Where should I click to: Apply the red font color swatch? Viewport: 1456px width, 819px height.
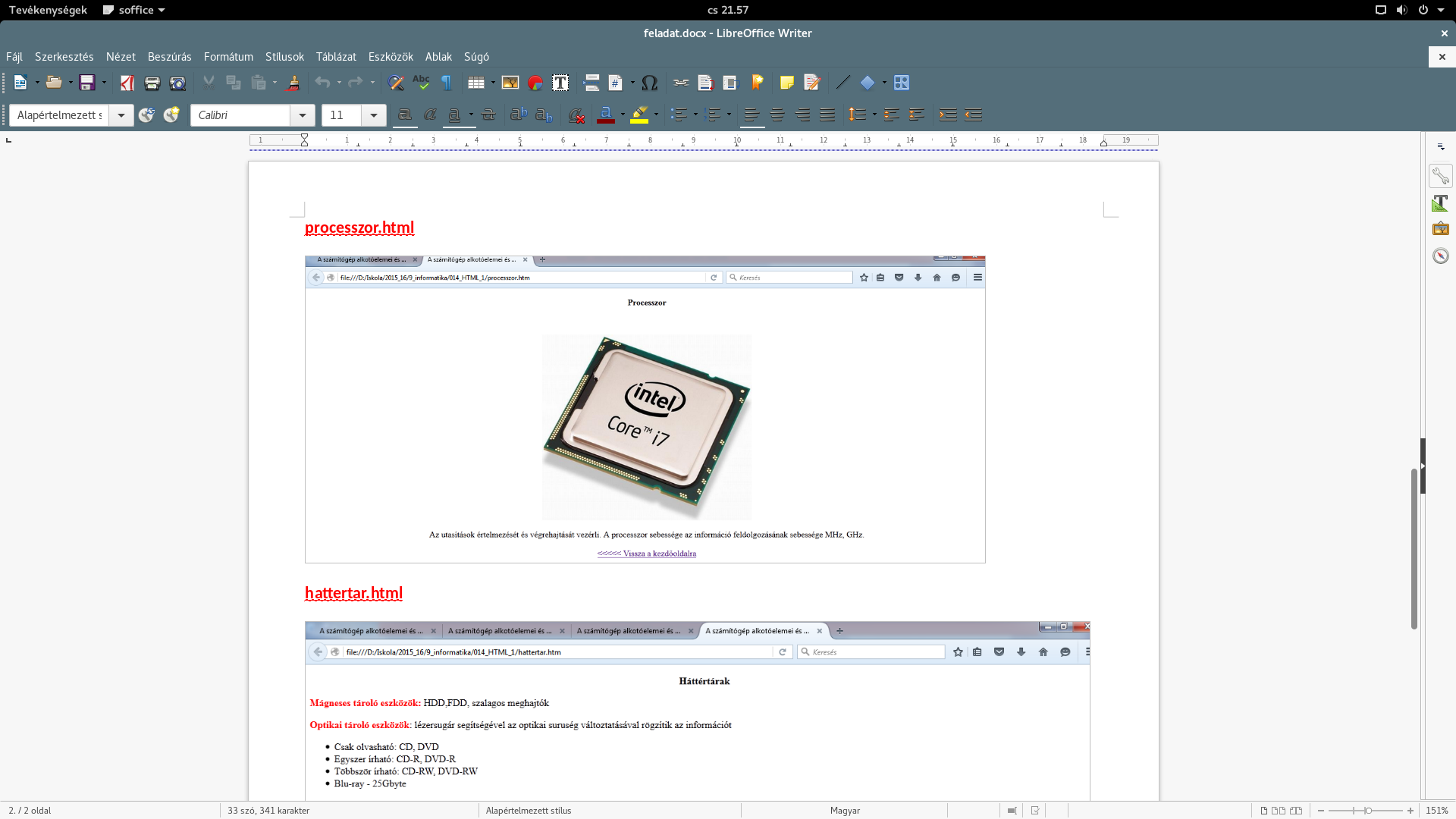pos(606,115)
